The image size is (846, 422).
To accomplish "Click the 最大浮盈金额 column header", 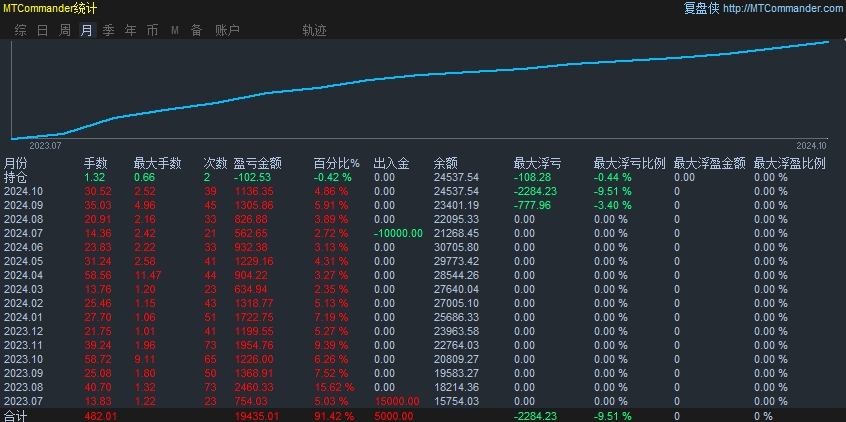I will 709,163.
